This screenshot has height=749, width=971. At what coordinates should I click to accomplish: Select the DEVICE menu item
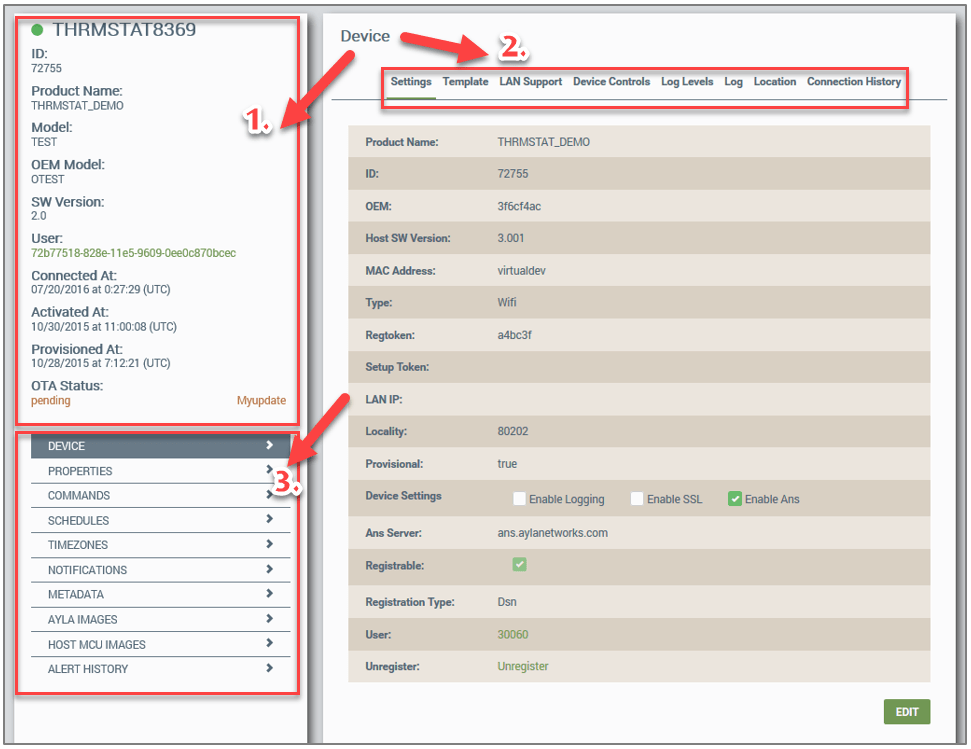point(160,446)
